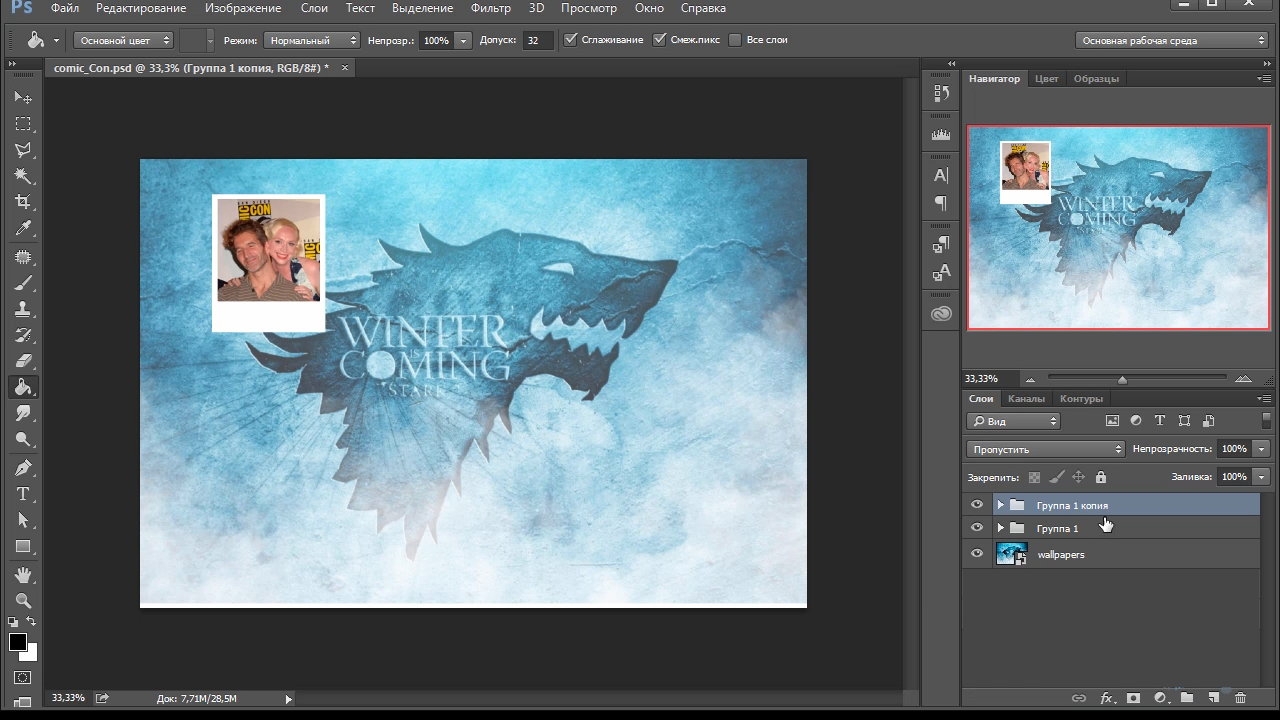
Task: Open the Character panel icon
Action: point(941,176)
